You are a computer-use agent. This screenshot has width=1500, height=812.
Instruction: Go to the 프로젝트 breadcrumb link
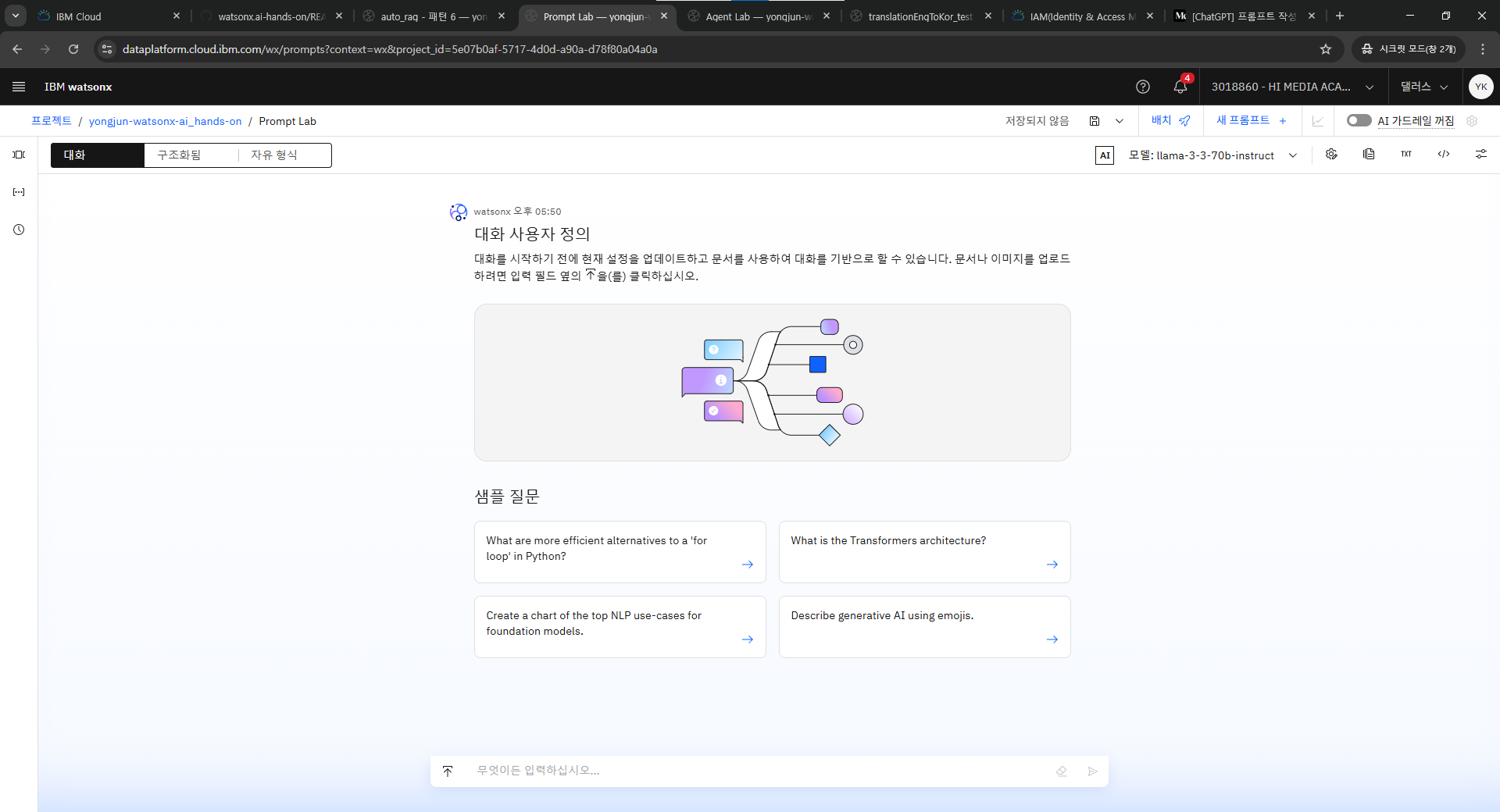point(52,121)
